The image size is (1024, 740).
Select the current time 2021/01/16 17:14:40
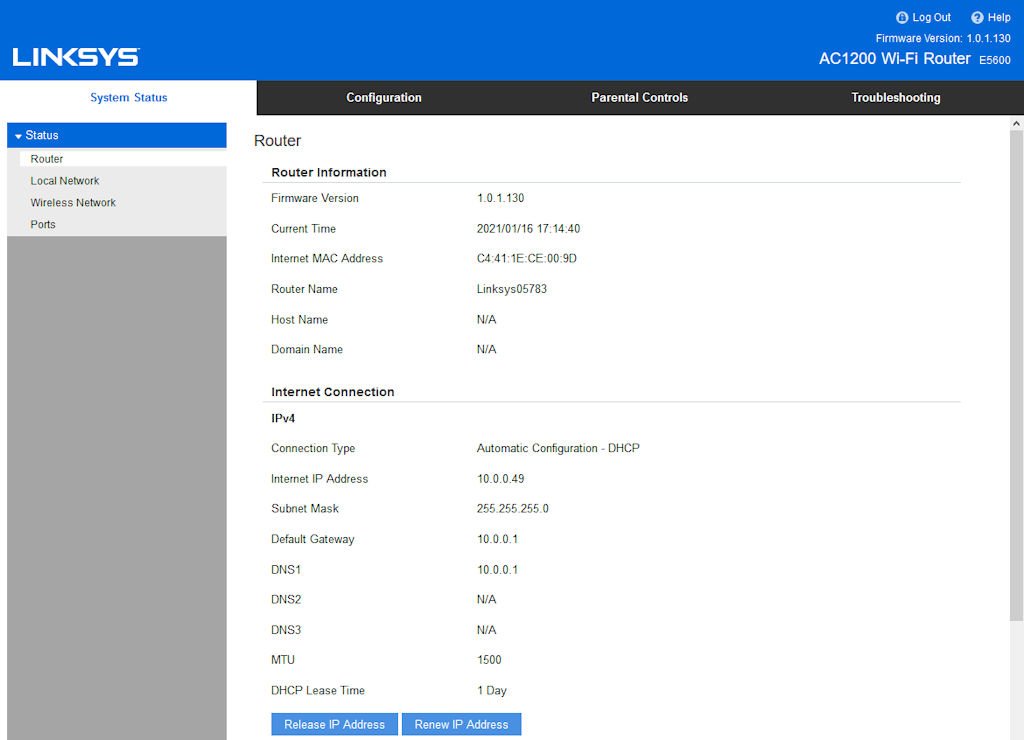pos(528,229)
